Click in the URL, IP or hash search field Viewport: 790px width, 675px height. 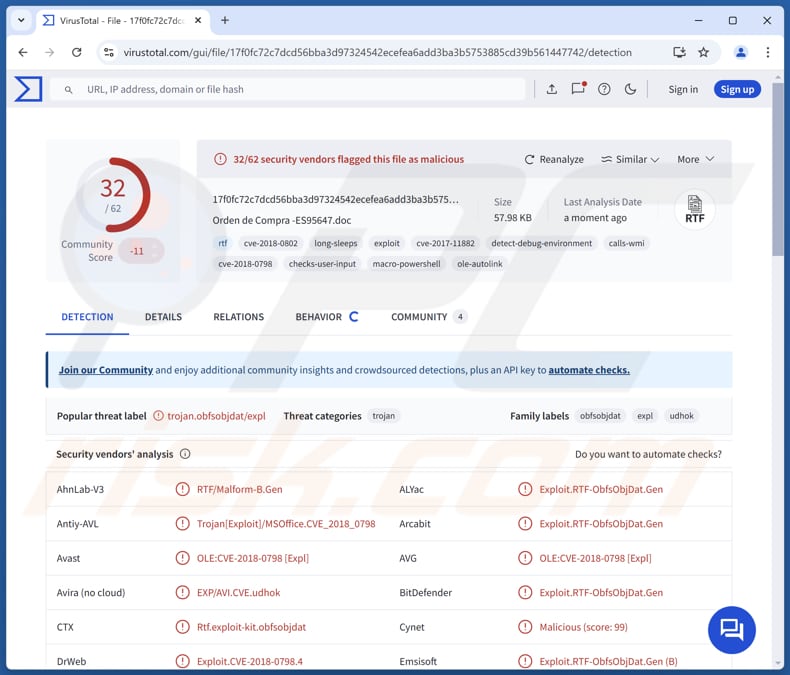click(300, 89)
